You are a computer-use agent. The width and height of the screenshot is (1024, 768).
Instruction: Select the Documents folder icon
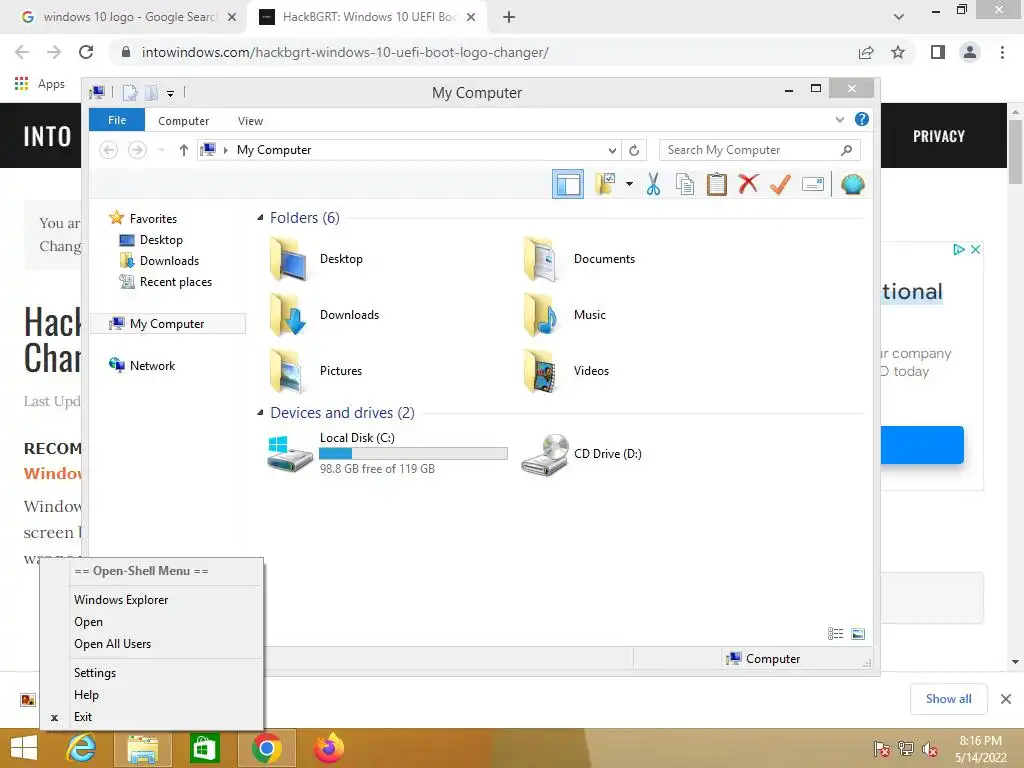542,259
